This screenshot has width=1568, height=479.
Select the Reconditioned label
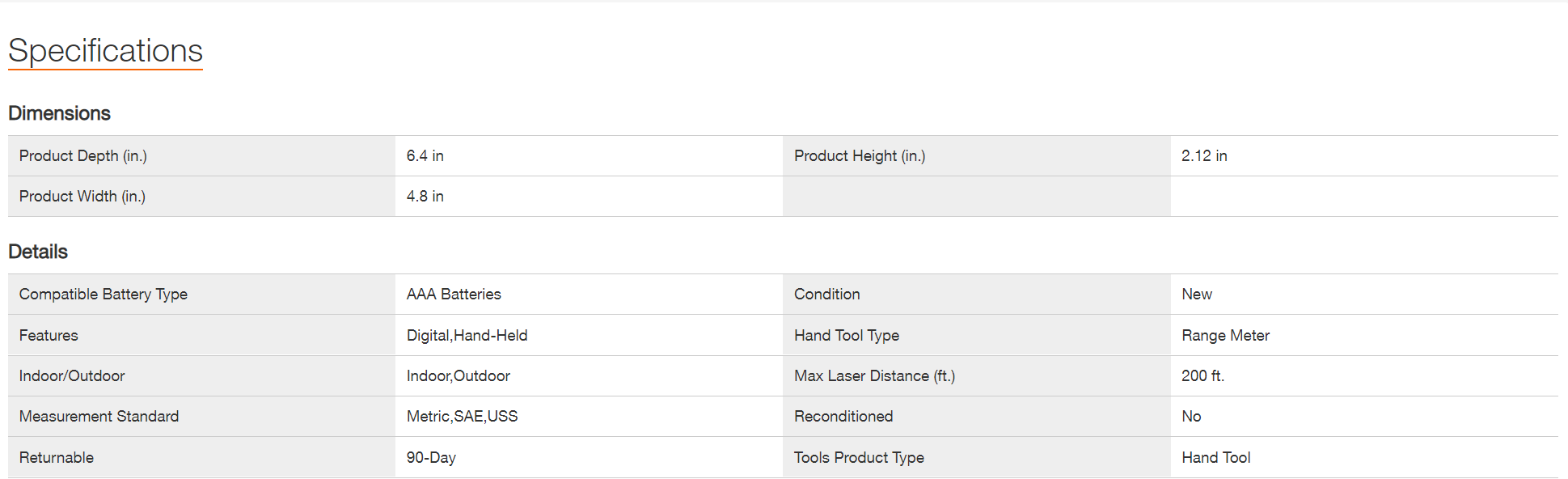[843, 417]
